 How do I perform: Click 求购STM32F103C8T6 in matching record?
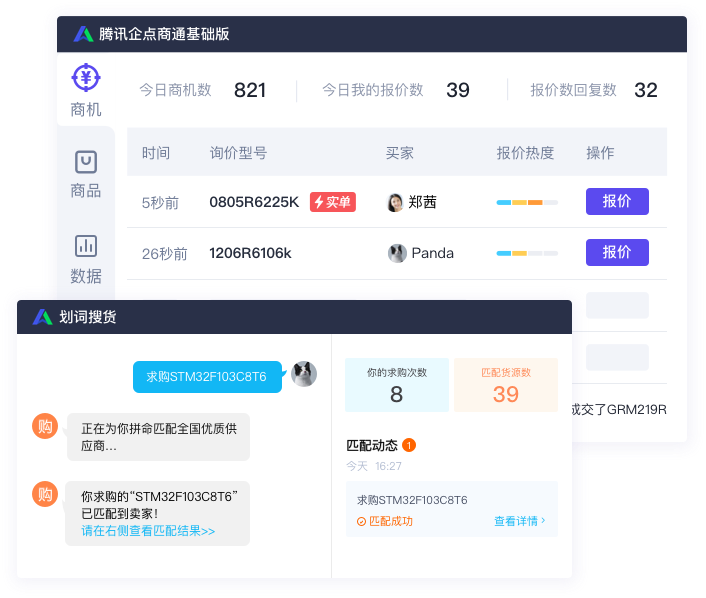click(412, 500)
